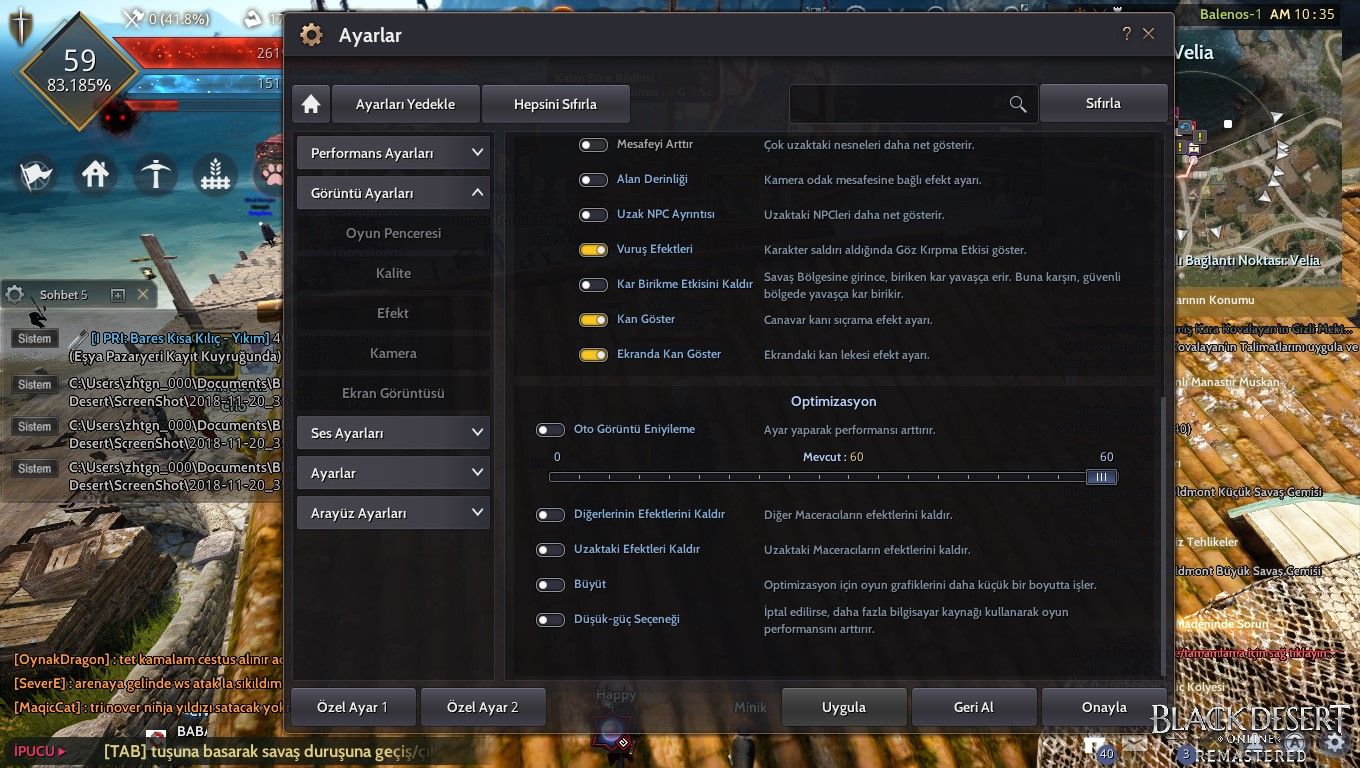The image size is (1360, 768).
Task: Disable Vuruş Efektleri switch
Action: [x=593, y=250]
